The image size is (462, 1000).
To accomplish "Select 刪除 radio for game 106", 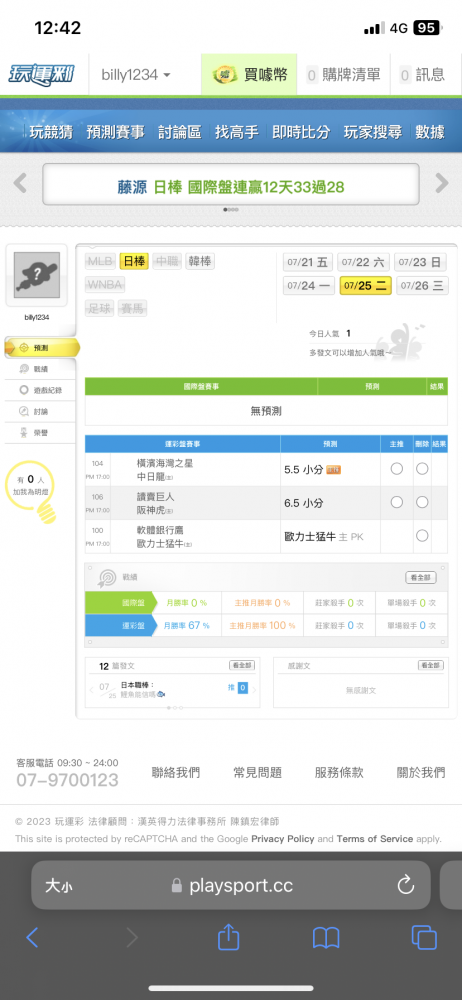I will [x=422, y=503].
